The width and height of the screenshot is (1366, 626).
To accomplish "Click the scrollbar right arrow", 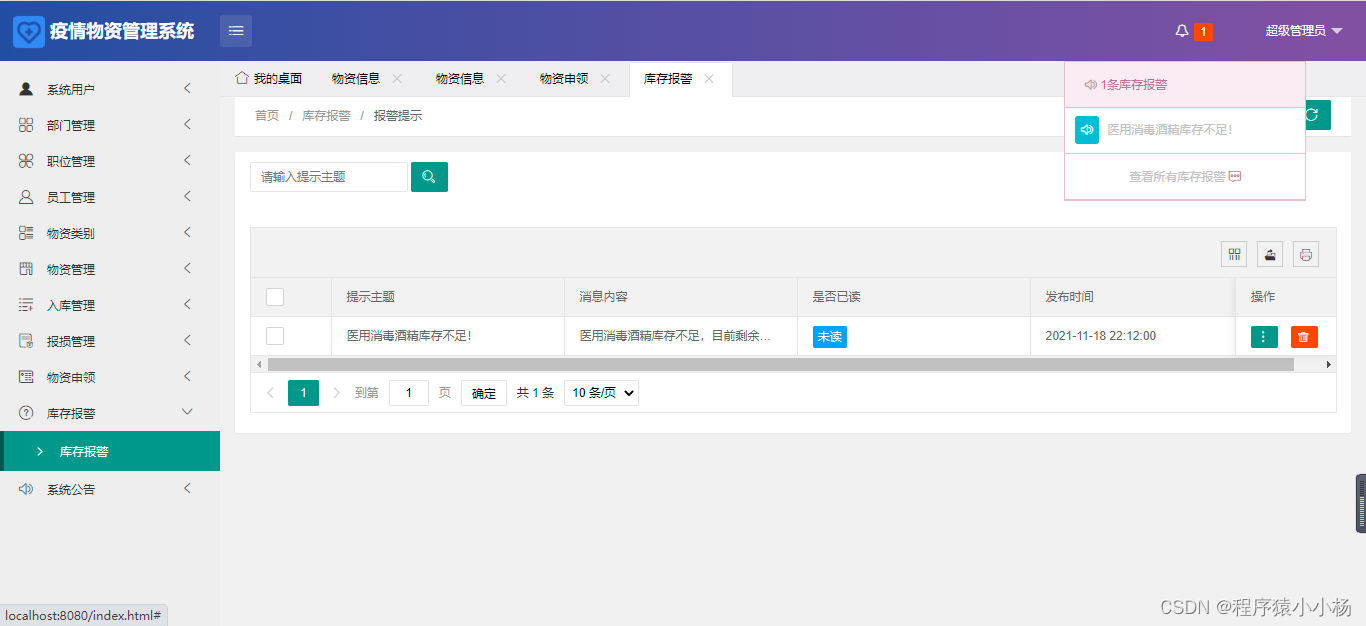I will point(1329,364).
